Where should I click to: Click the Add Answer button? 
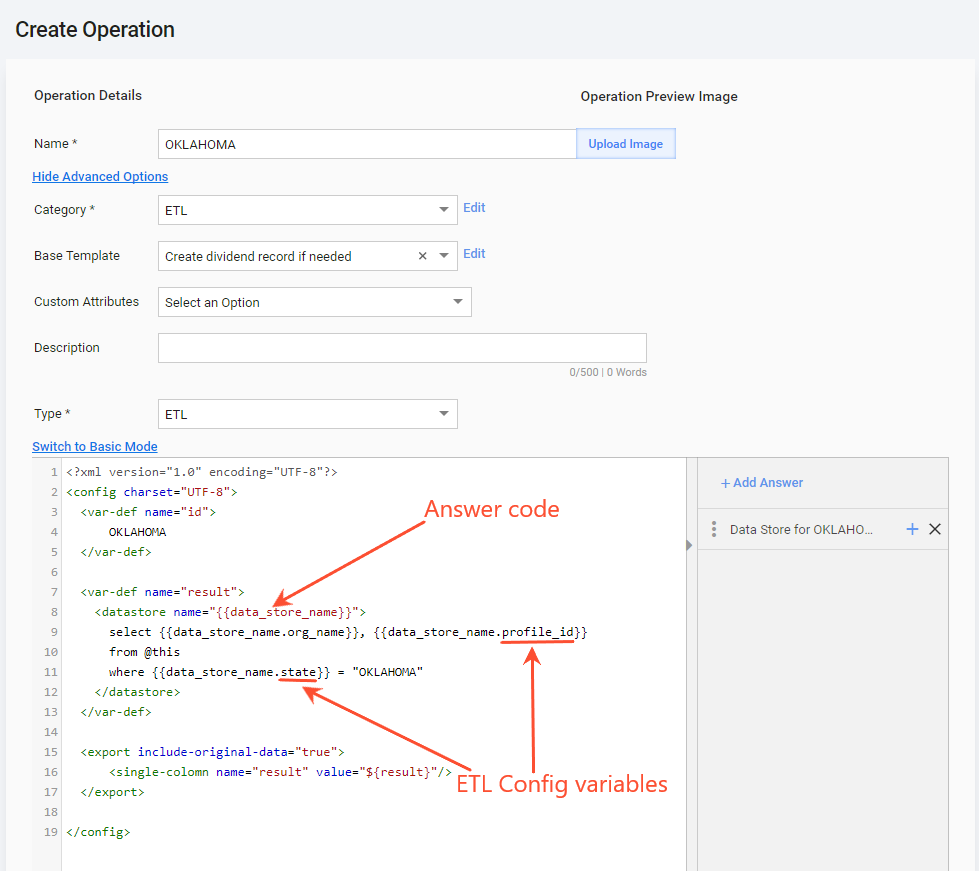click(762, 483)
